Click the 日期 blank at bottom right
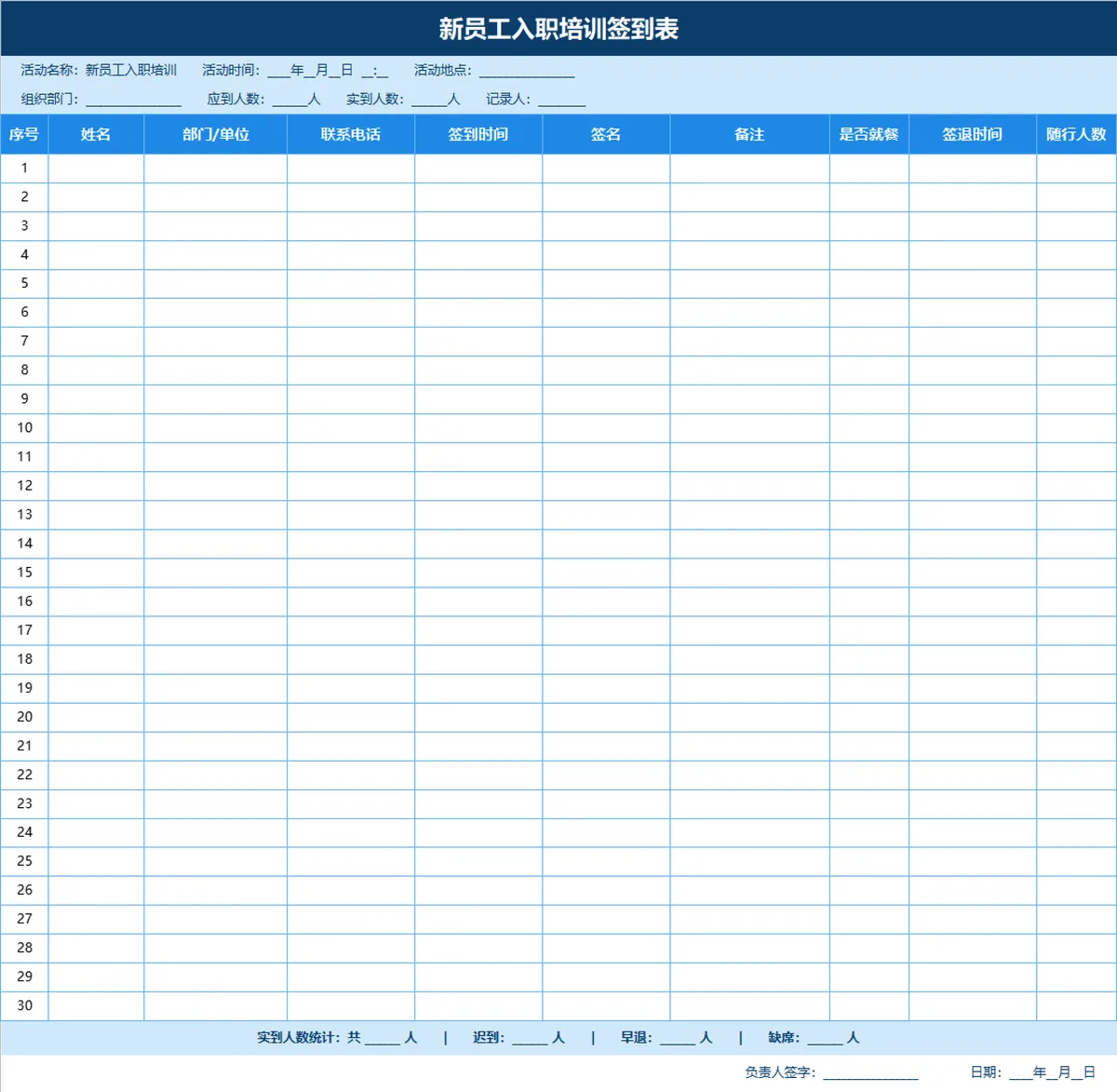Viewport: 1117px width, 1092px height. (x=1053, y=1073)
